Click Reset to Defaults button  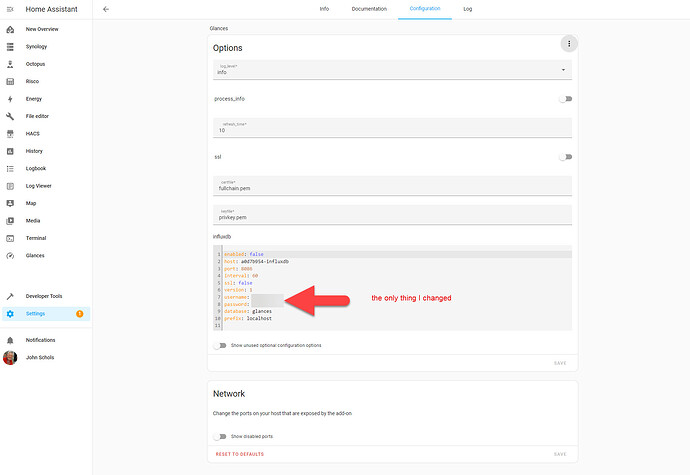pos(240,454)
